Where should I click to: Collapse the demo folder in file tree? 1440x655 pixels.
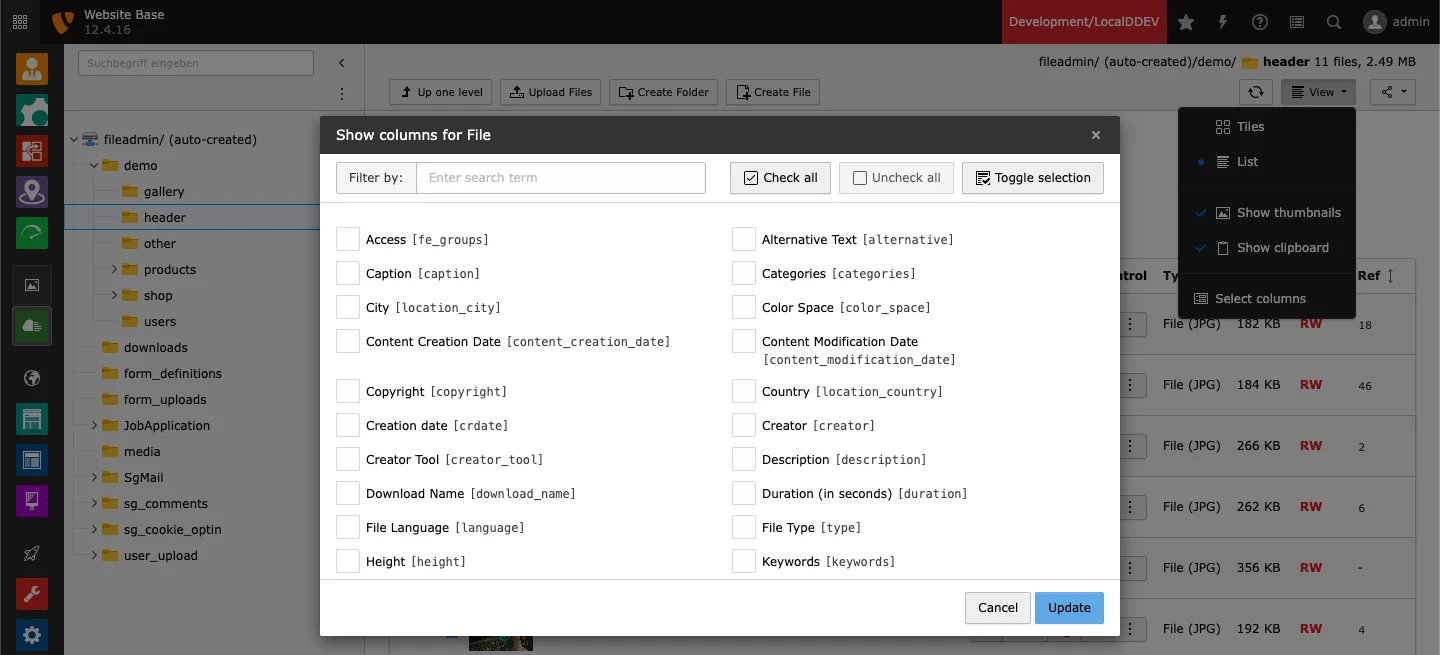(94, 165)
